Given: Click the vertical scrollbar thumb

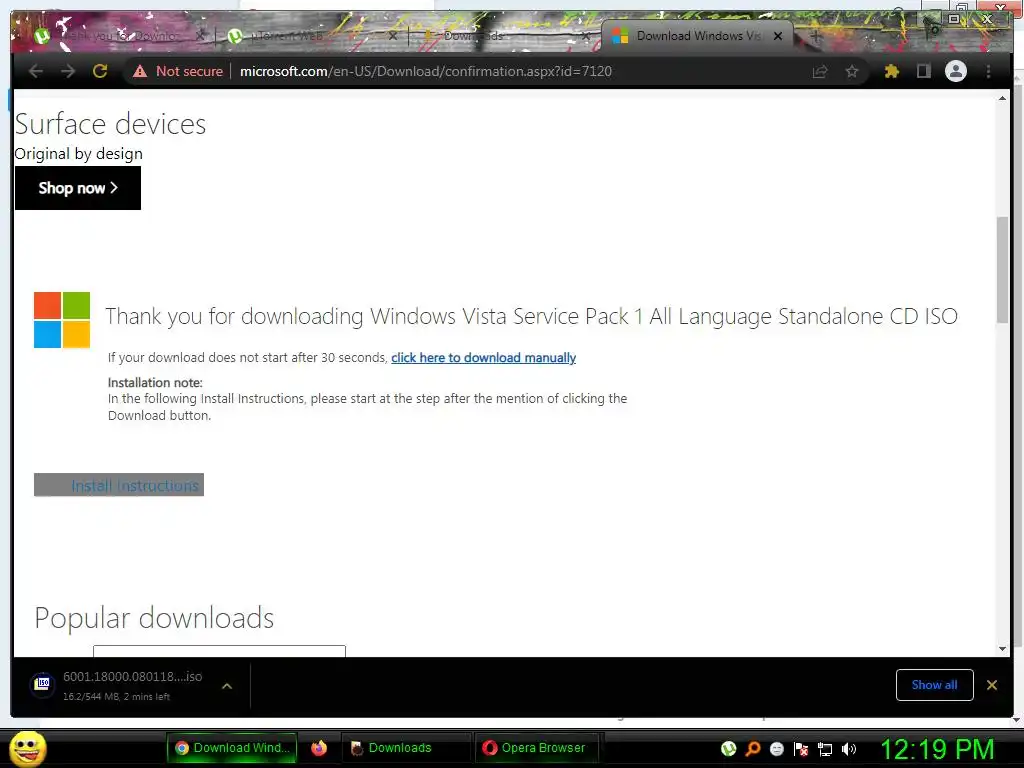Looking at the screenshot, I should point(1002,270).
